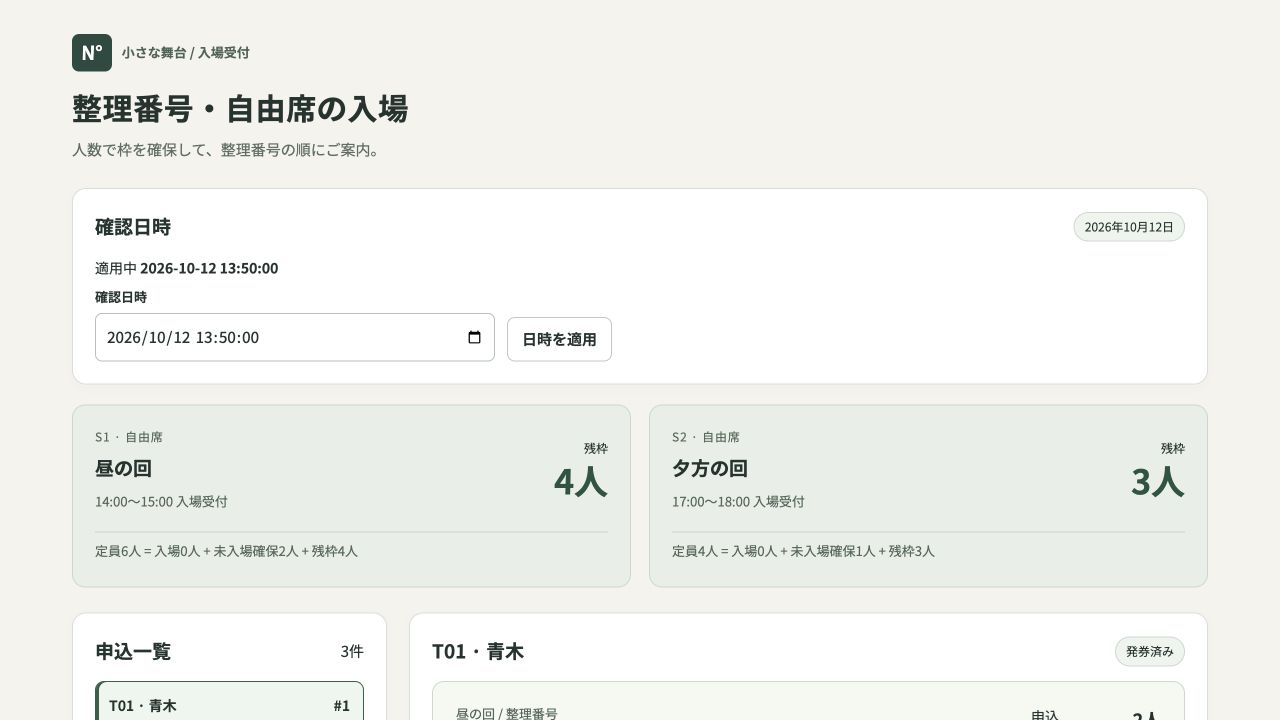Click the T01・青木 detail panel heading
1280x720 pixels.
tap(478, 652)
